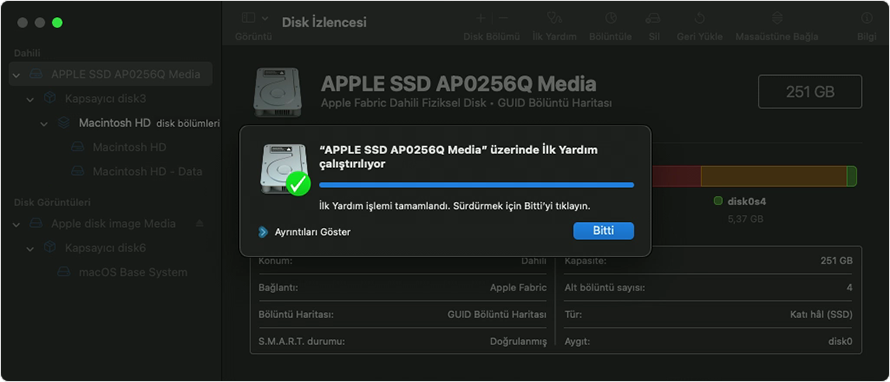Select Kapsayıcı disk3 in the sidebar

point(106,99)
